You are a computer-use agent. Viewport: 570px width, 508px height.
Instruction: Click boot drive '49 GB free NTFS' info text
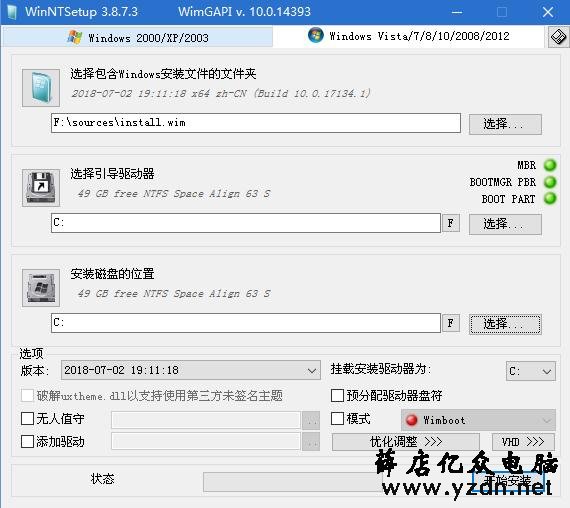coord(174,193)
